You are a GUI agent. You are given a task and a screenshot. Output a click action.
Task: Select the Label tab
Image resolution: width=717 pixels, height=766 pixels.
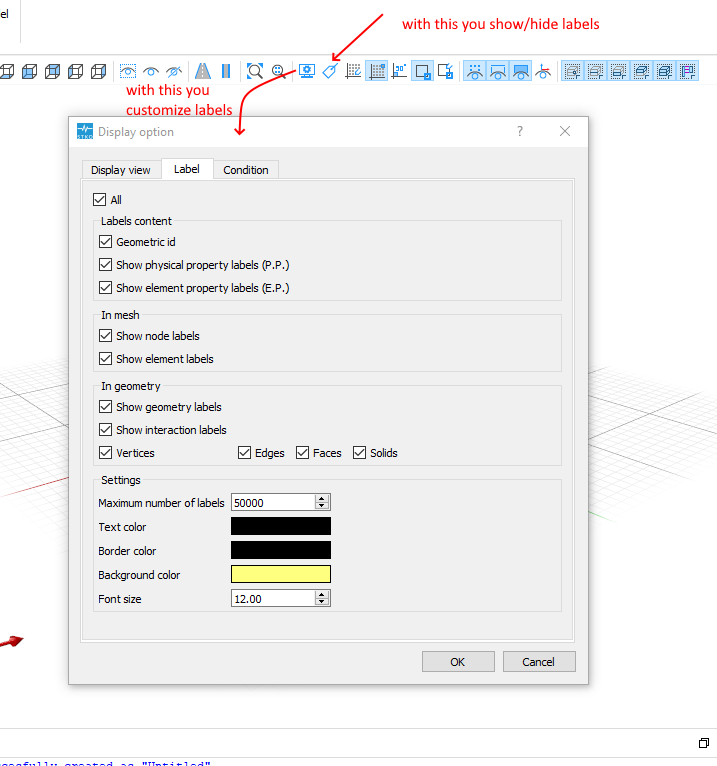(x=187, y=169)
